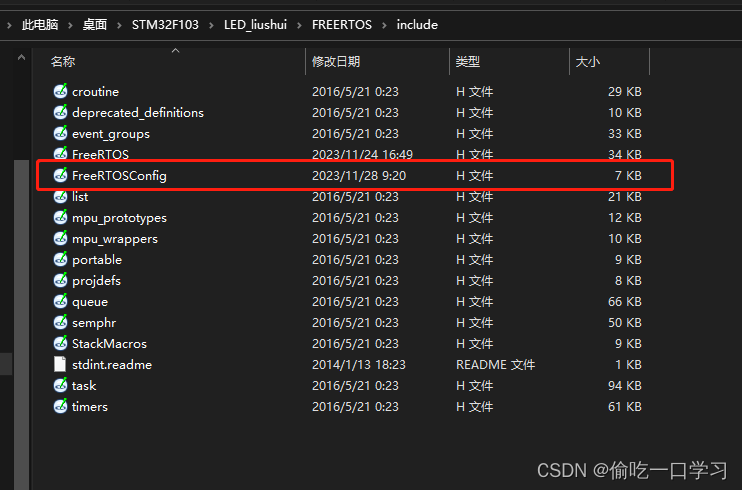Image resolution: width=742 pixels, height=490 pixels.
Task: Select the deprecated_definitions file name
Action: [x=138, y=113]
